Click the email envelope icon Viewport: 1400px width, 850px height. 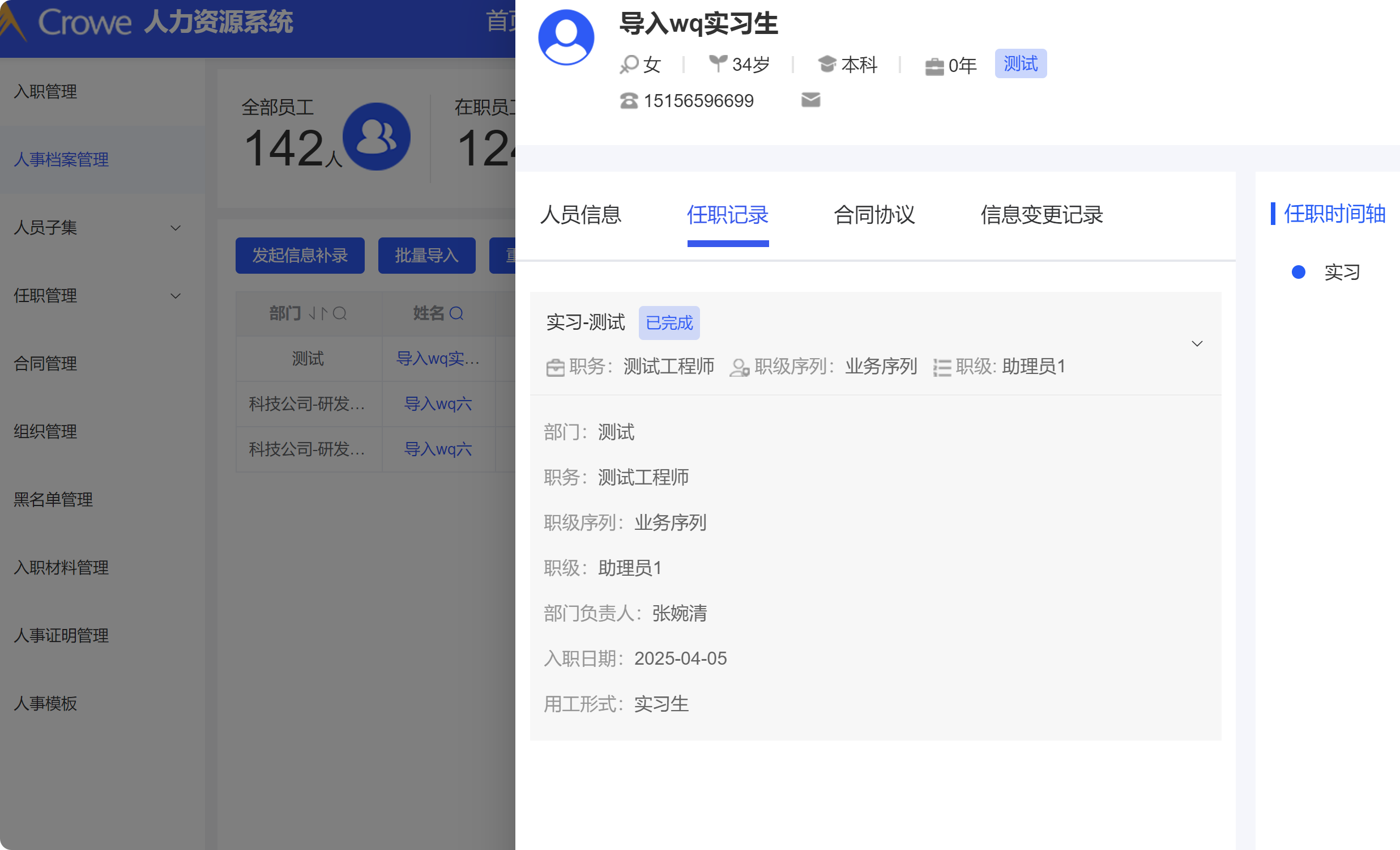point(810,100)
